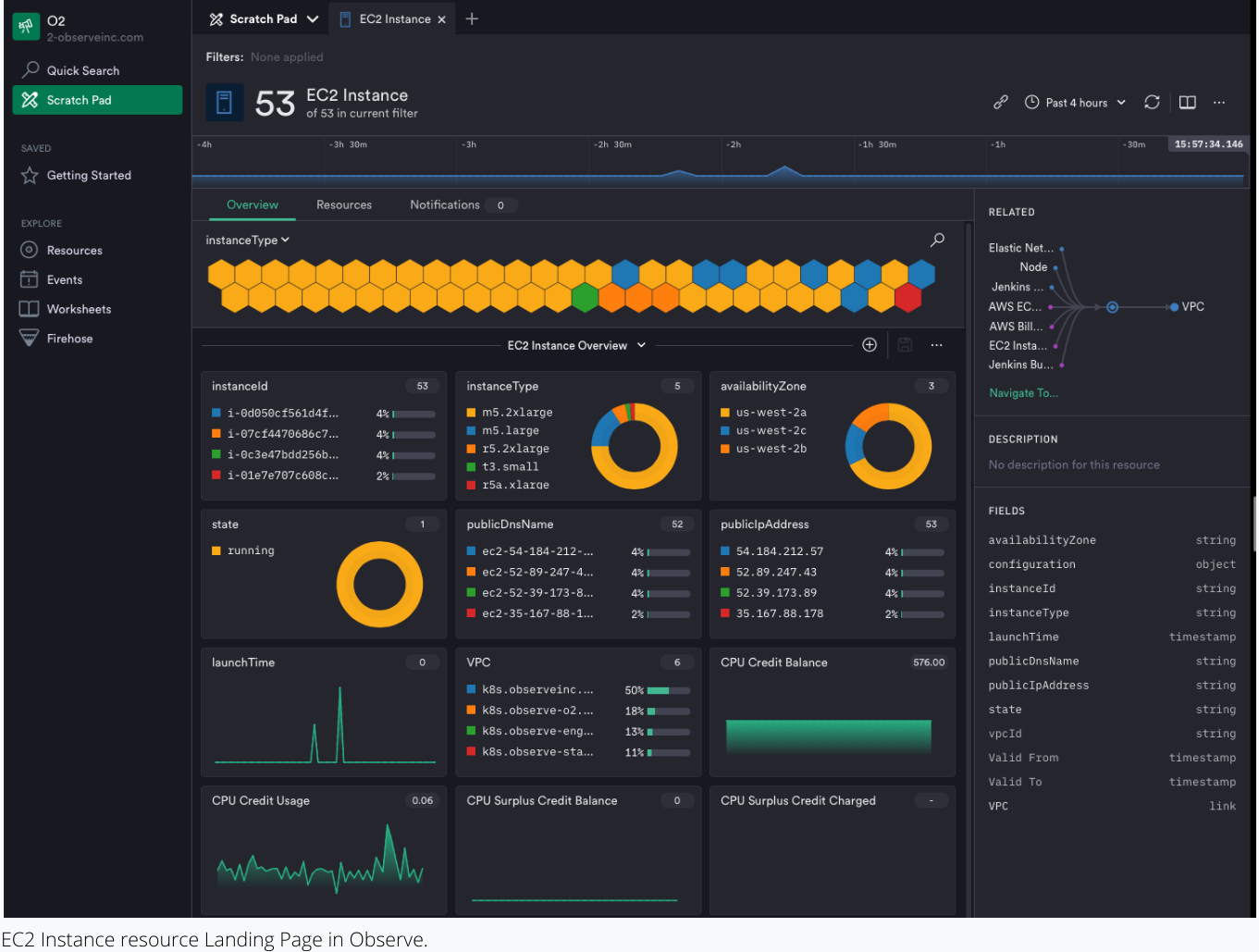Click the instanceId count badge 53
The height and width of the screenshot is (952, 1259).
coord(423,387)
